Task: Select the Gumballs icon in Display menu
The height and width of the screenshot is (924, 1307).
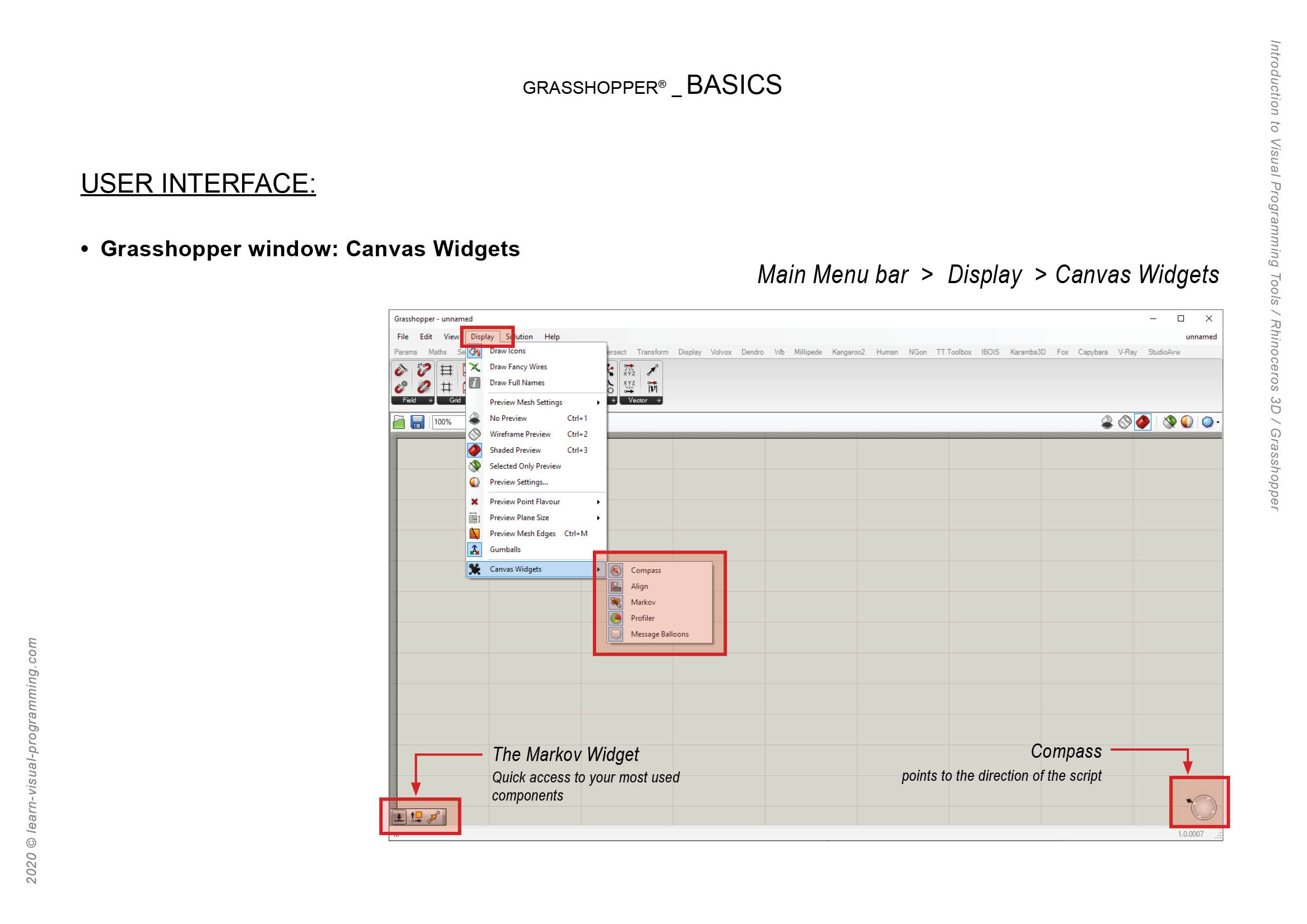Action: pos(476,550)
